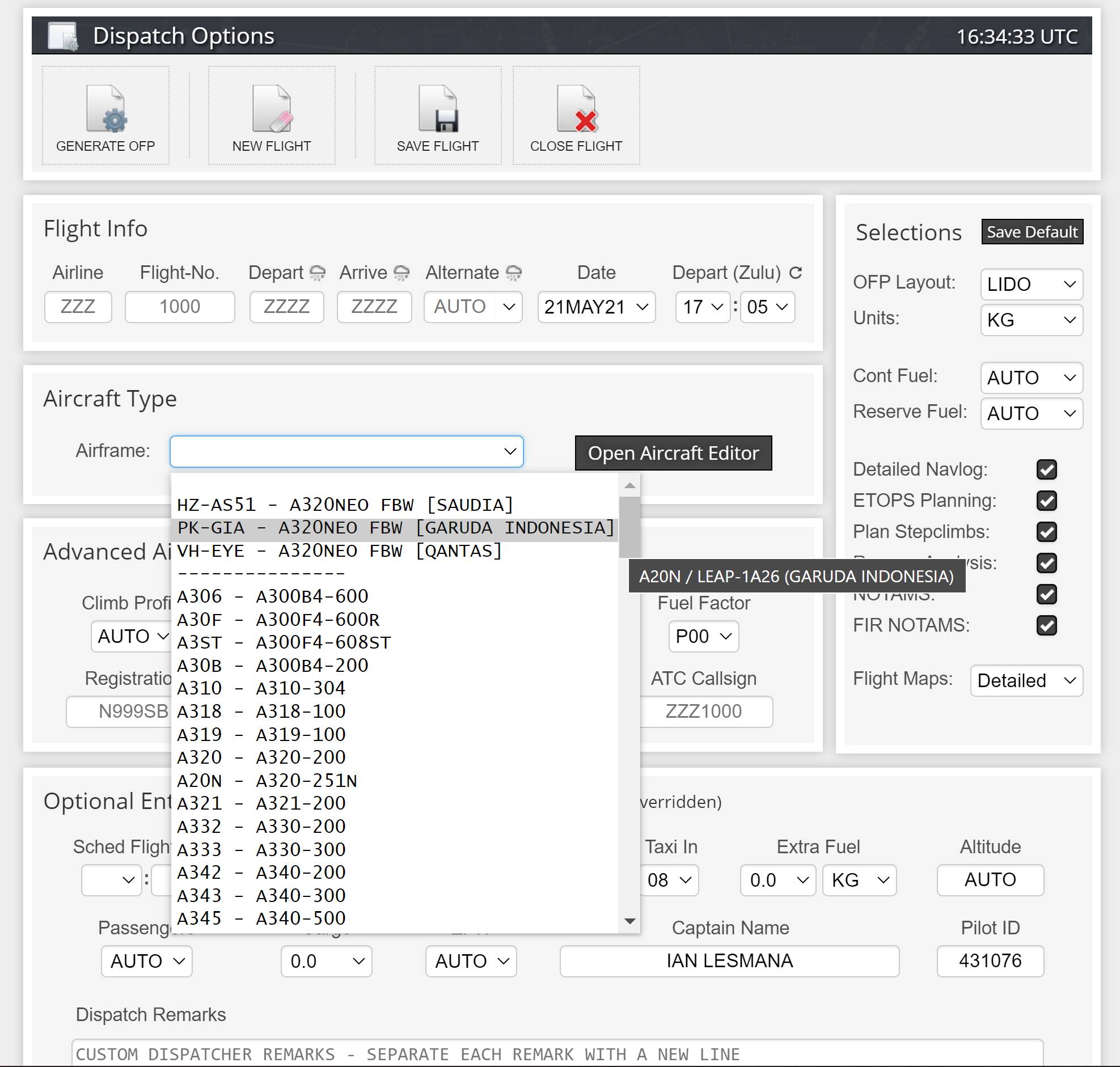Open the Date 21MAY21 dropdown
This screenshot has height=1067, width=1120.
595,307
